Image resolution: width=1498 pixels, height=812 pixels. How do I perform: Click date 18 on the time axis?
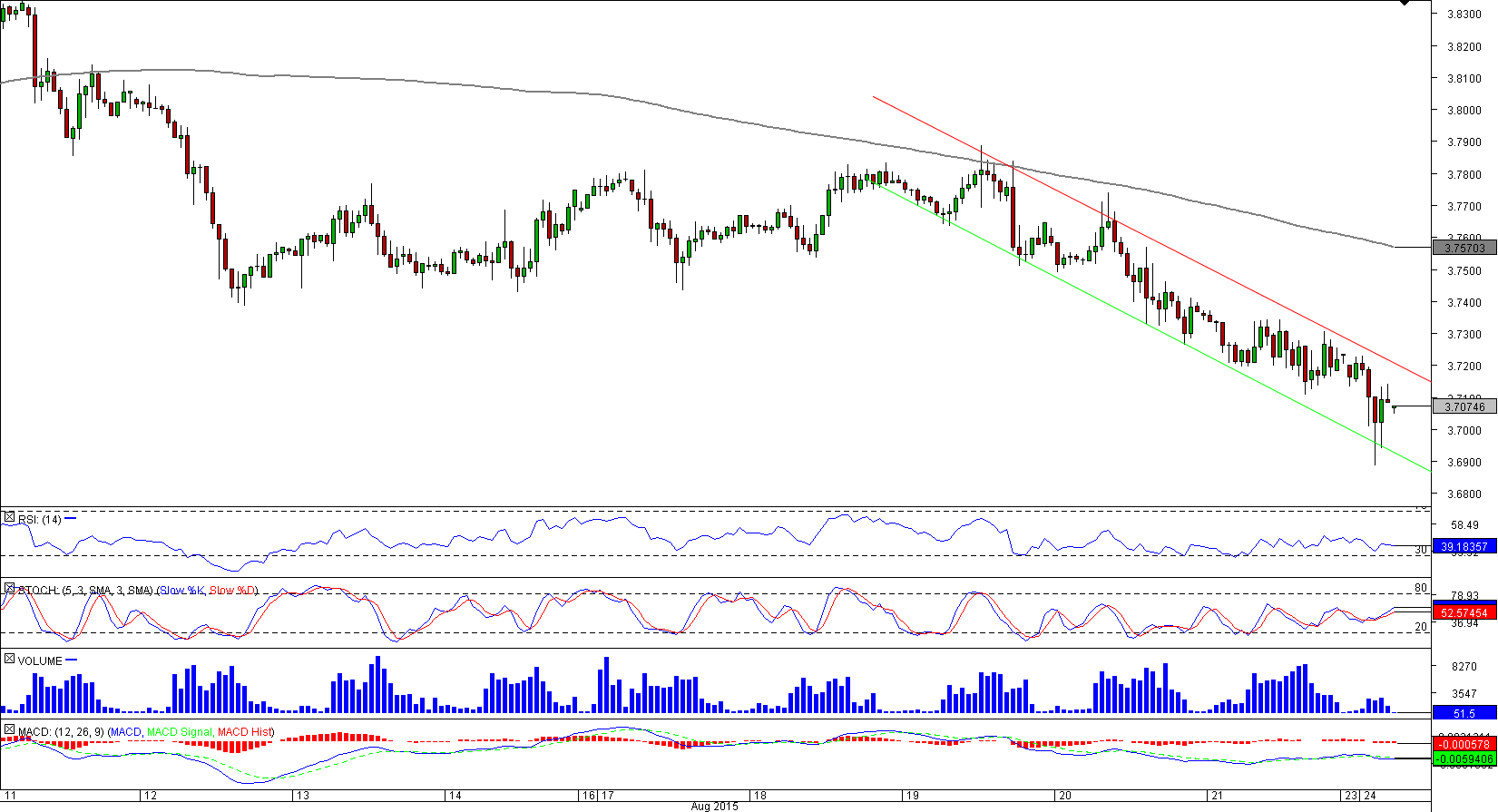(760, 796)
